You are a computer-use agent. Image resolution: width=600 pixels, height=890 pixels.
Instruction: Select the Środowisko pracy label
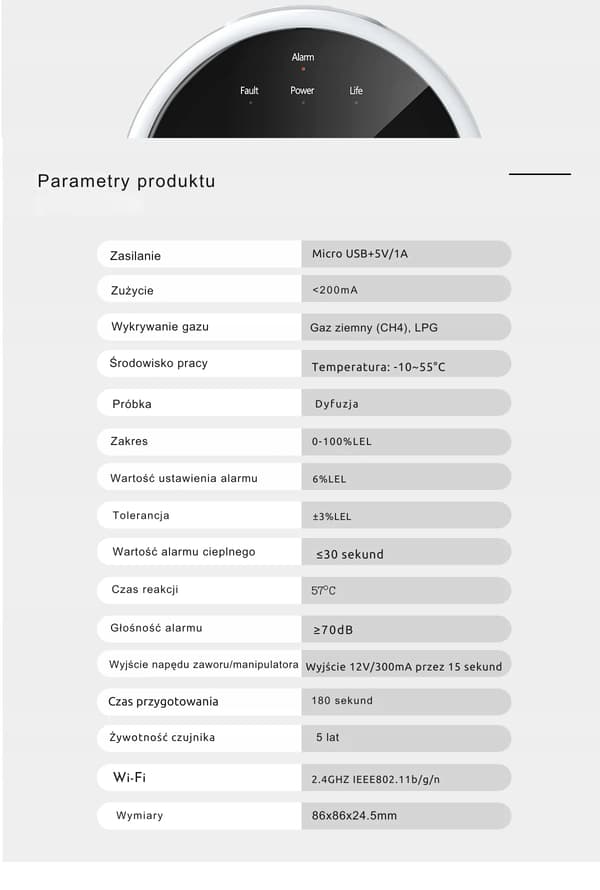pyautogui.click(x=158, y=363)
